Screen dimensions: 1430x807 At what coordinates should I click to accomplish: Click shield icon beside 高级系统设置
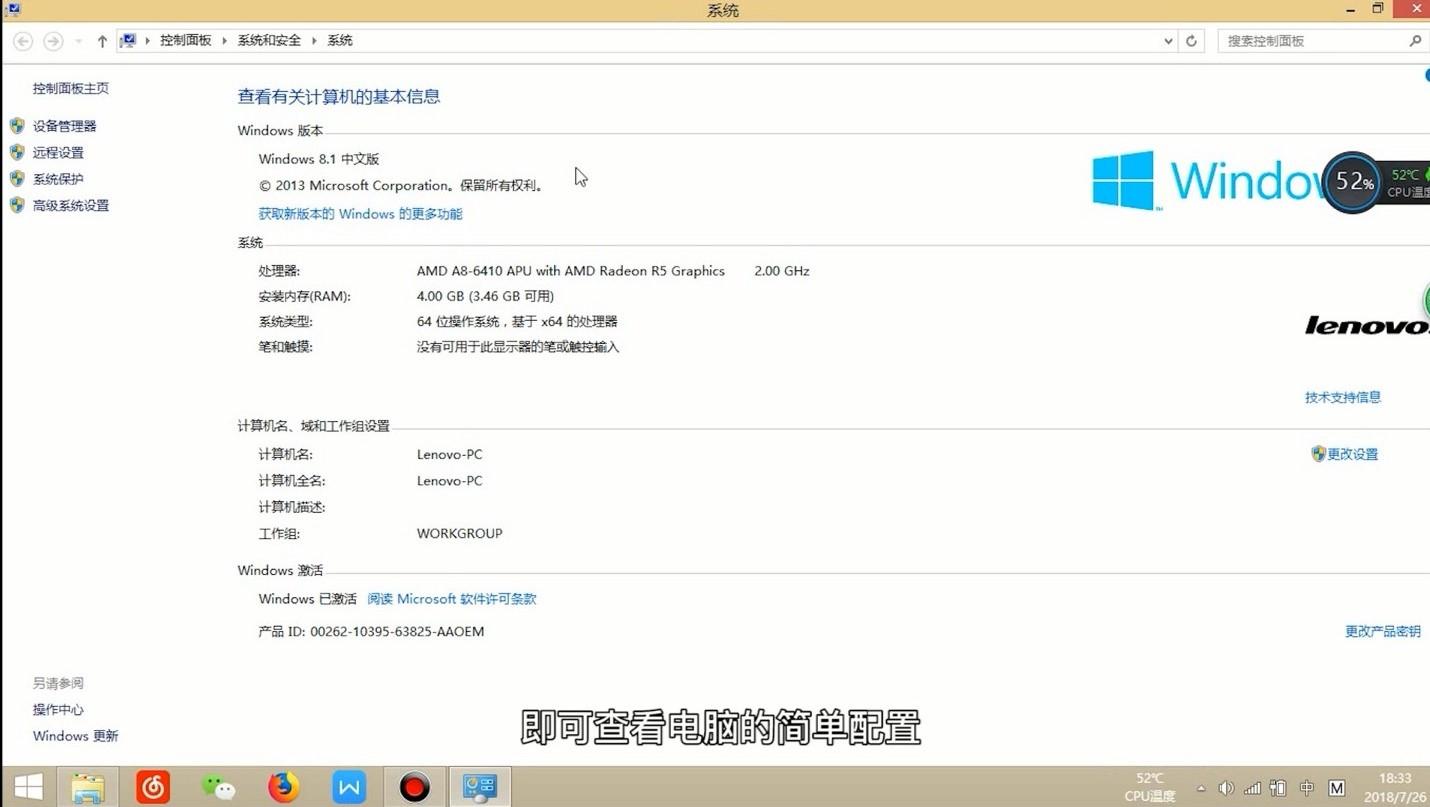coord(17,205)
